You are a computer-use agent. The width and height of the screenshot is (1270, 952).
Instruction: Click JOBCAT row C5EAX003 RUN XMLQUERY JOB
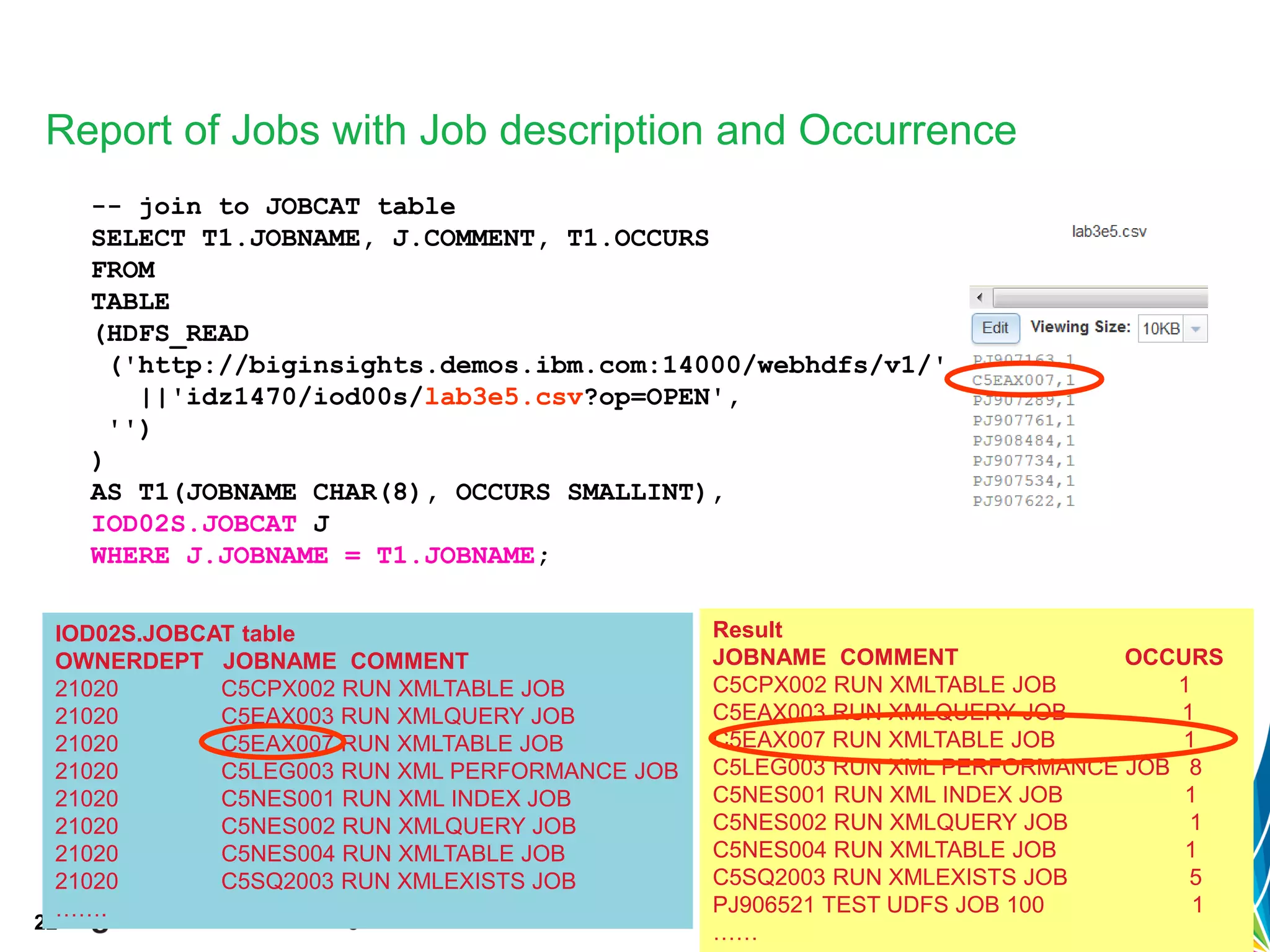coord(315,716)
